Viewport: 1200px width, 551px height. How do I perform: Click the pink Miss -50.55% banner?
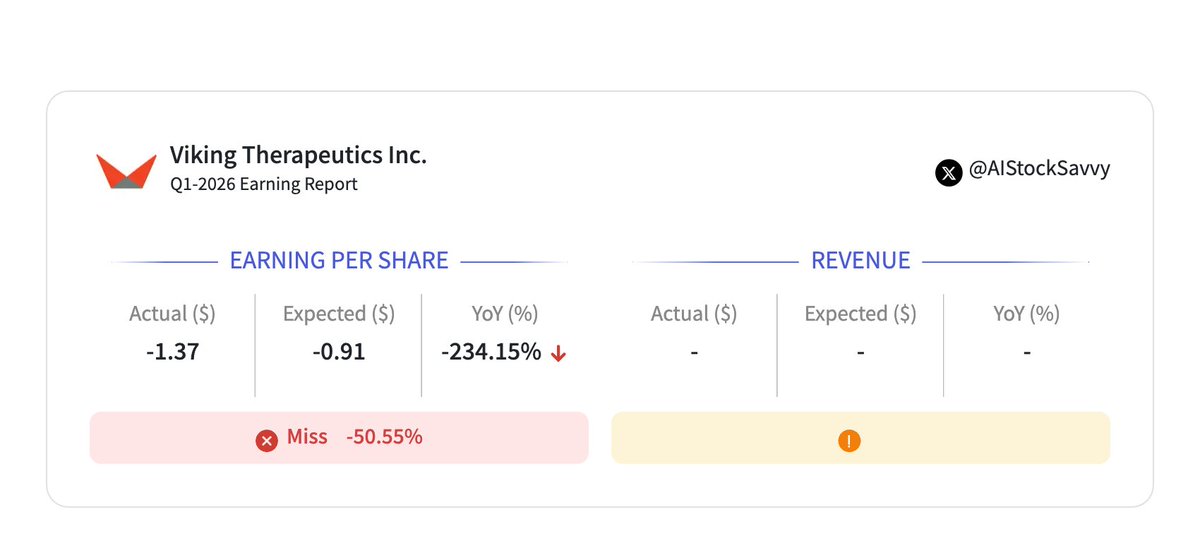(x=339, y=438)
